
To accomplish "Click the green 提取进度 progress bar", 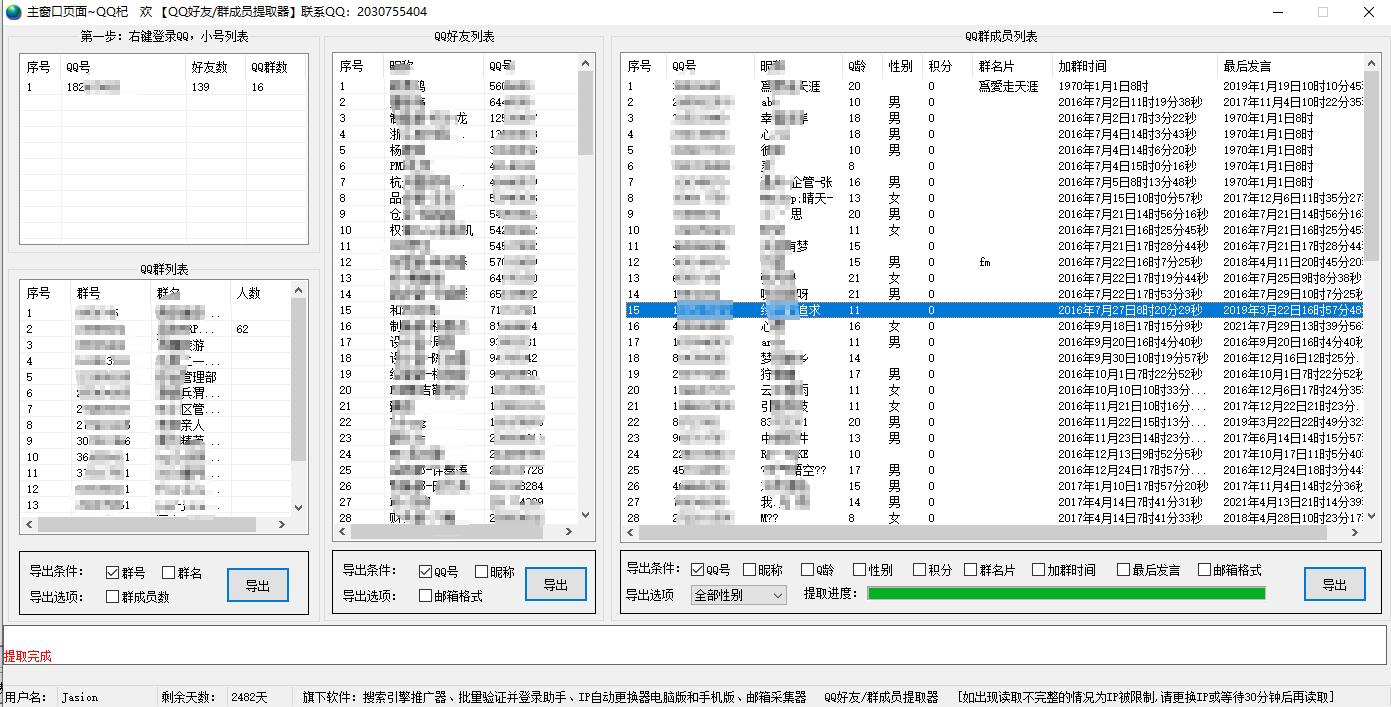I will point(1066,593).
